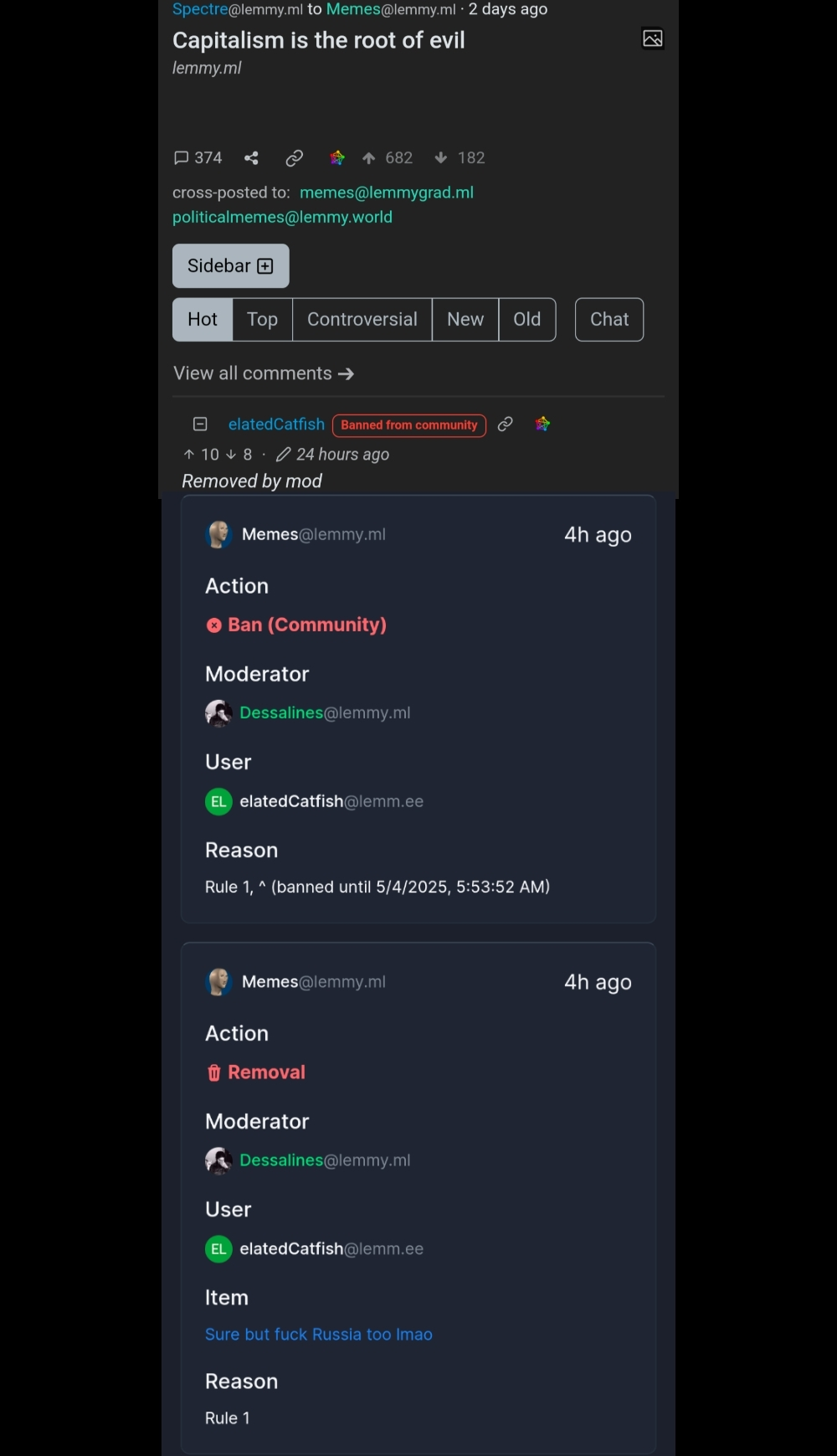Image resolution: width=837 pixels, height=1456 pixels.
Task: Open the memes@lemmygrad.ml cross-post link
Action: point(387,193)
